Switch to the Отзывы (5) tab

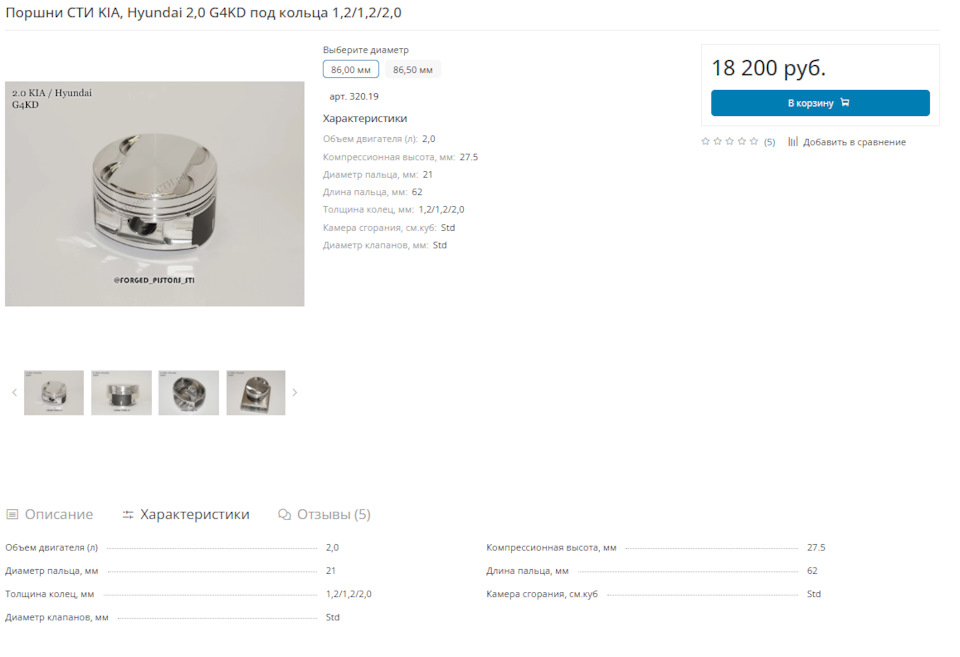pos(324,514)
